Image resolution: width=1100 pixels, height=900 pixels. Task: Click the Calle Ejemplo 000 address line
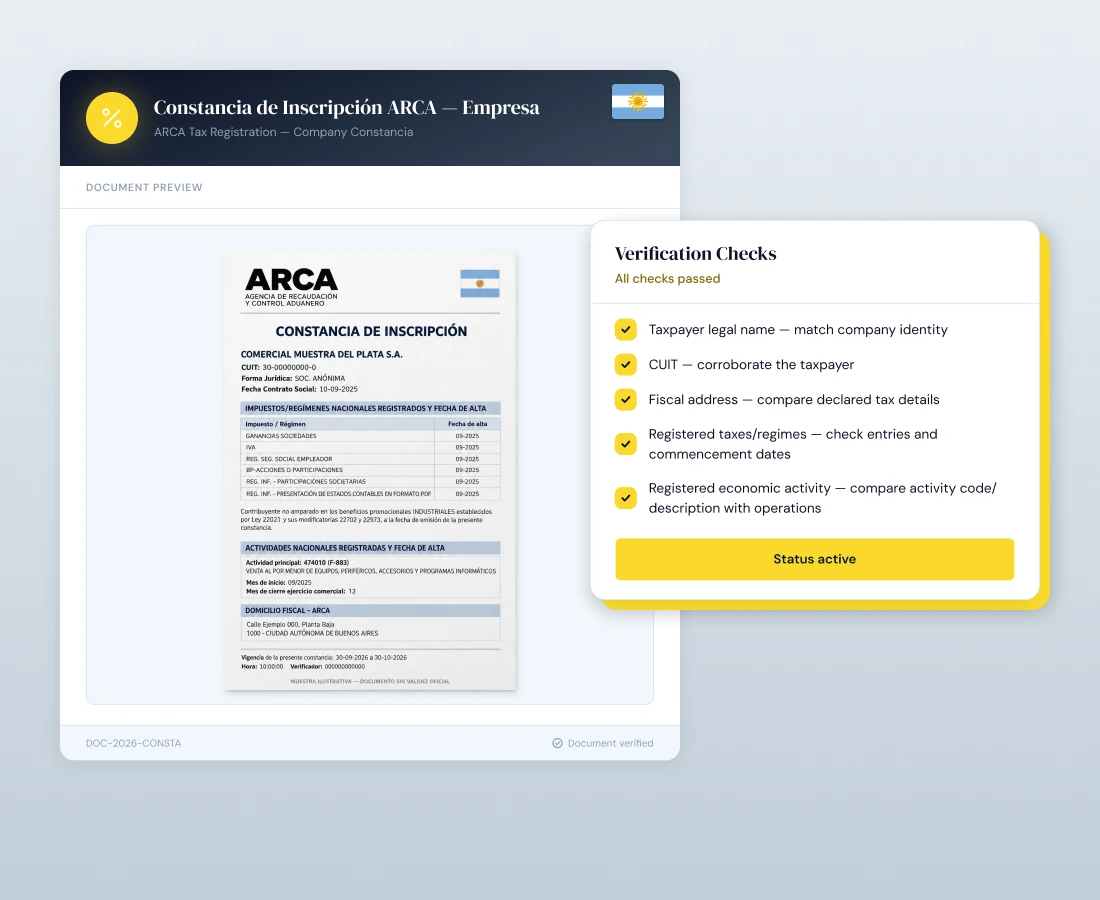pyautogui.click(x=290, y=624)
